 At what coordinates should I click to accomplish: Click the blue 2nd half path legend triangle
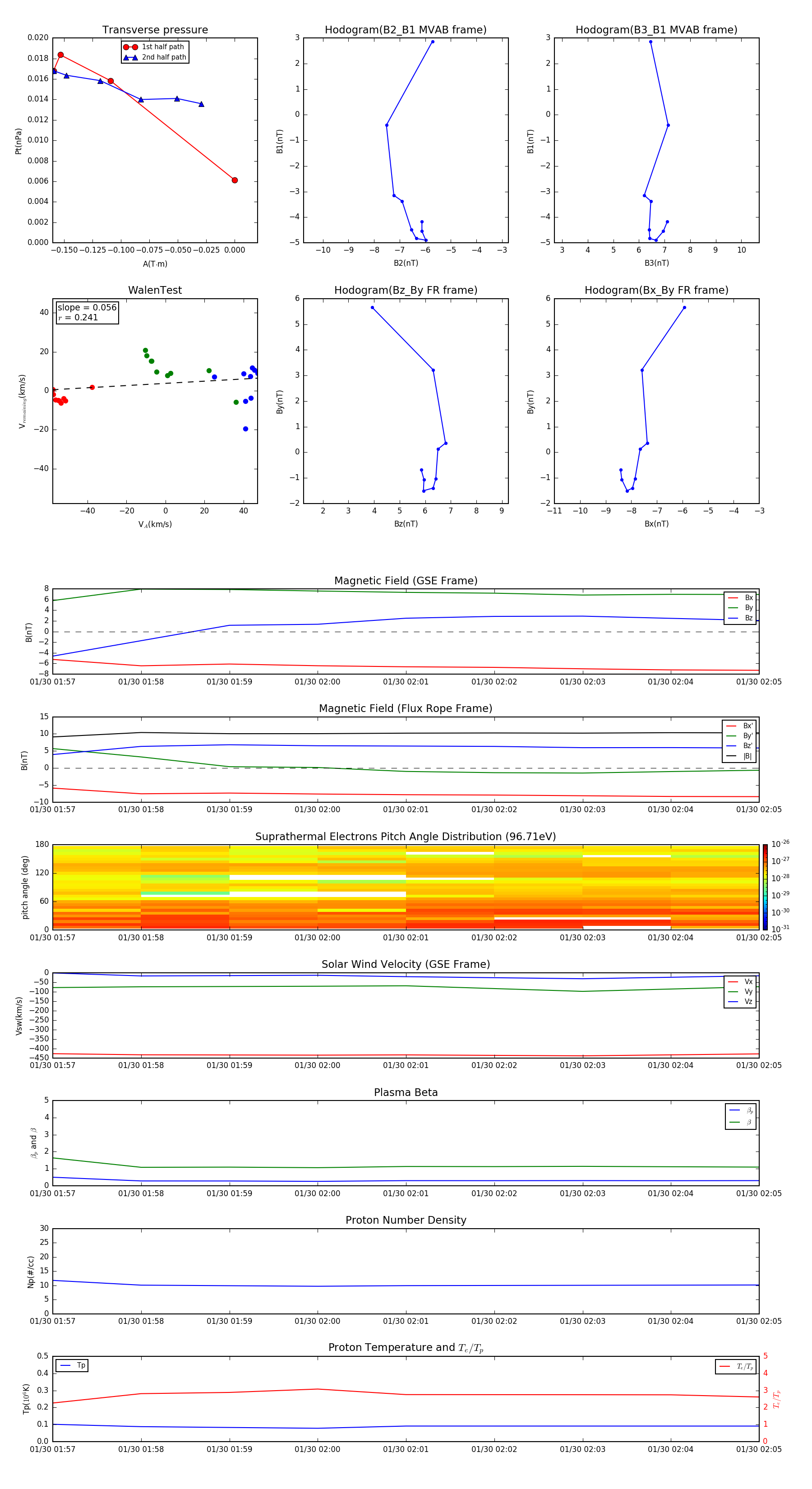pos(131,57)
